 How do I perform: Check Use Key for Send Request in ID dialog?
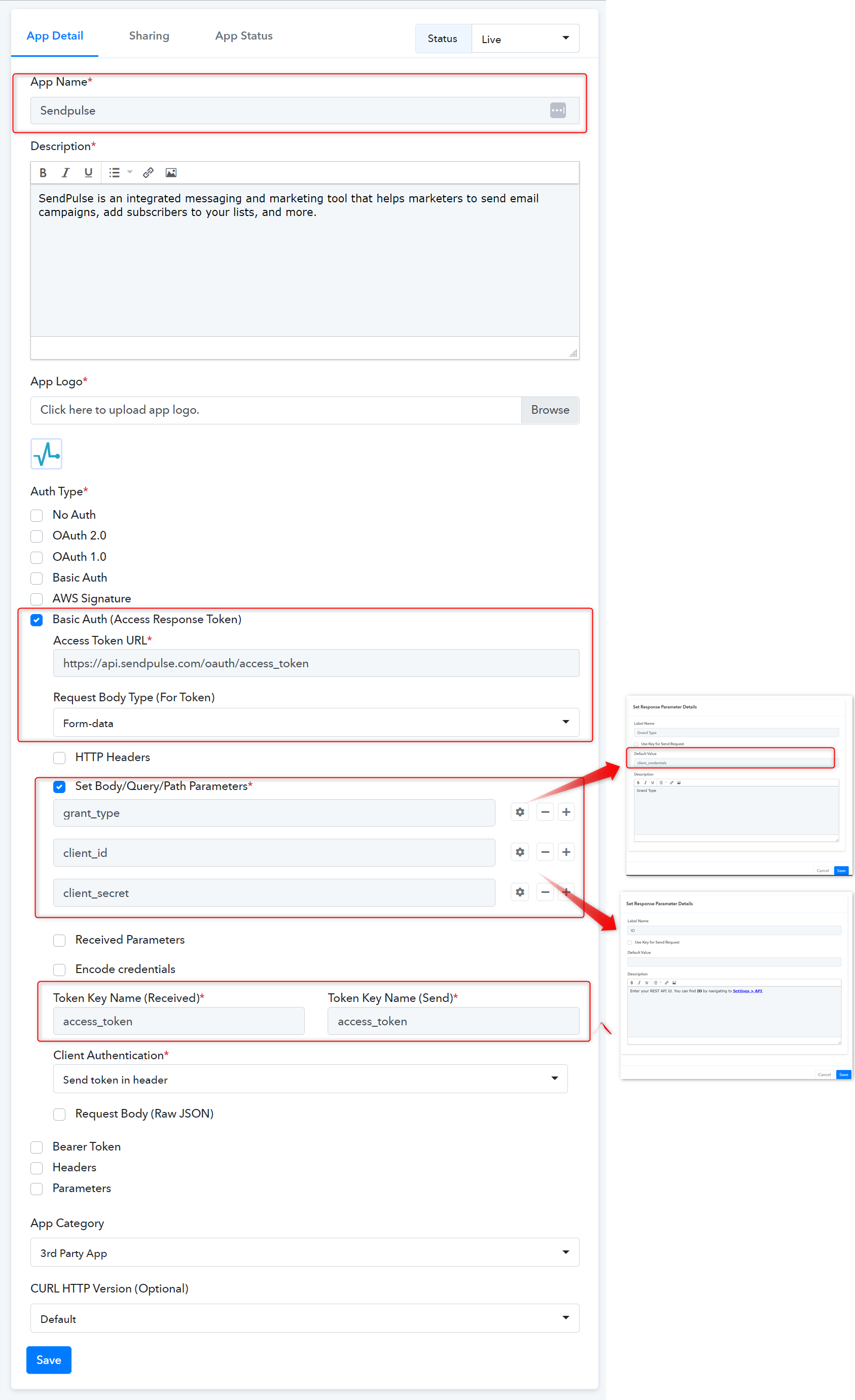click(x=629, y=943)
